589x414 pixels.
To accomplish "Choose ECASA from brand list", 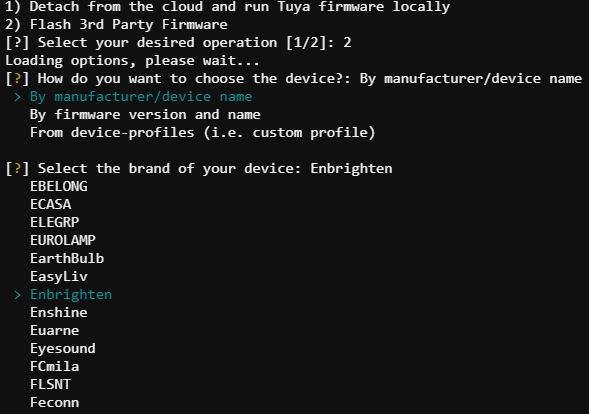I will (51, 204).
